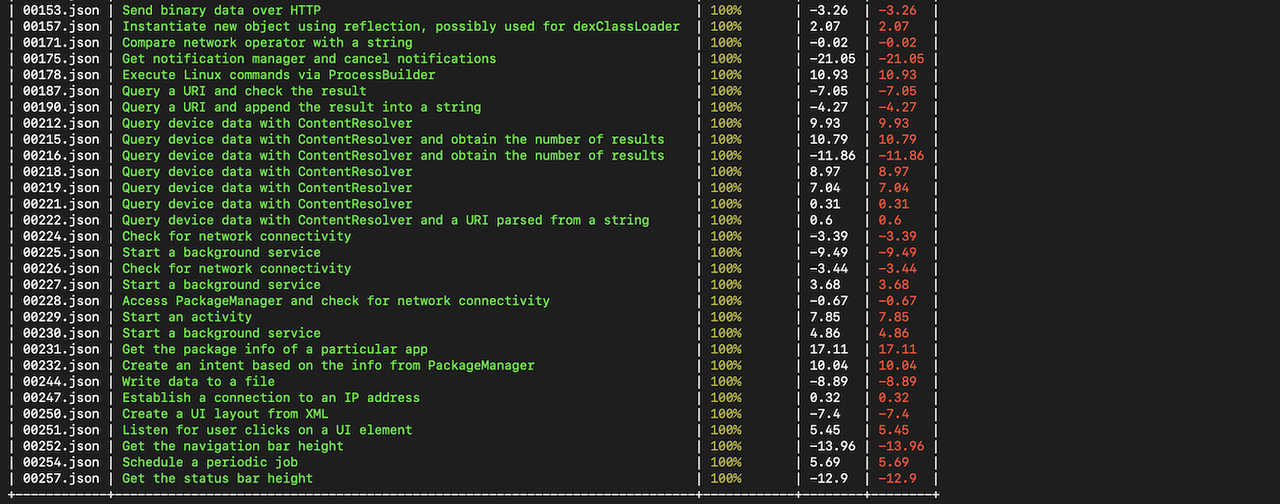Click the white value -8.89

click(829, 381)
